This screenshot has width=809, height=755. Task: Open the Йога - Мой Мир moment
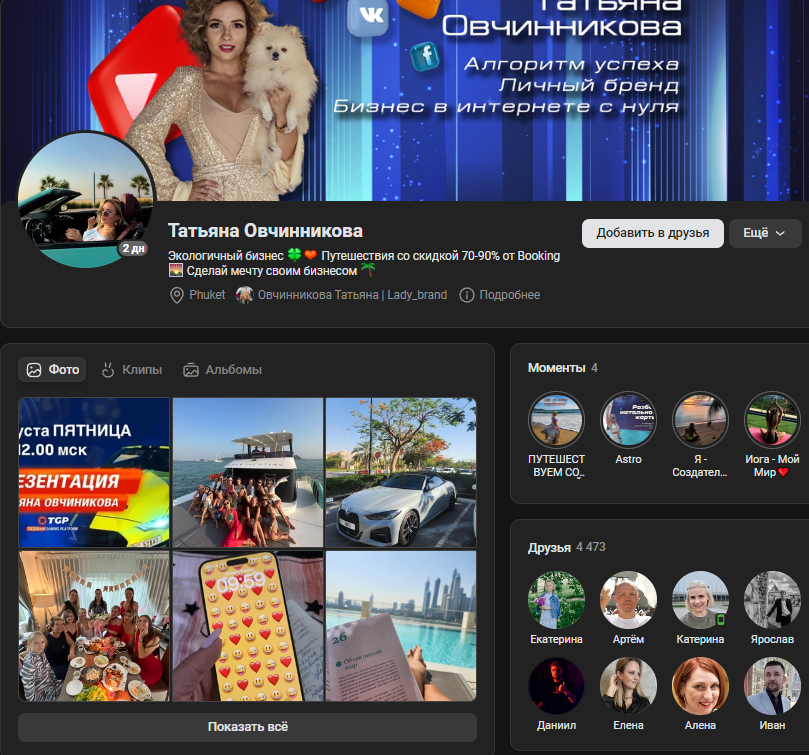(x=772, y=419)
